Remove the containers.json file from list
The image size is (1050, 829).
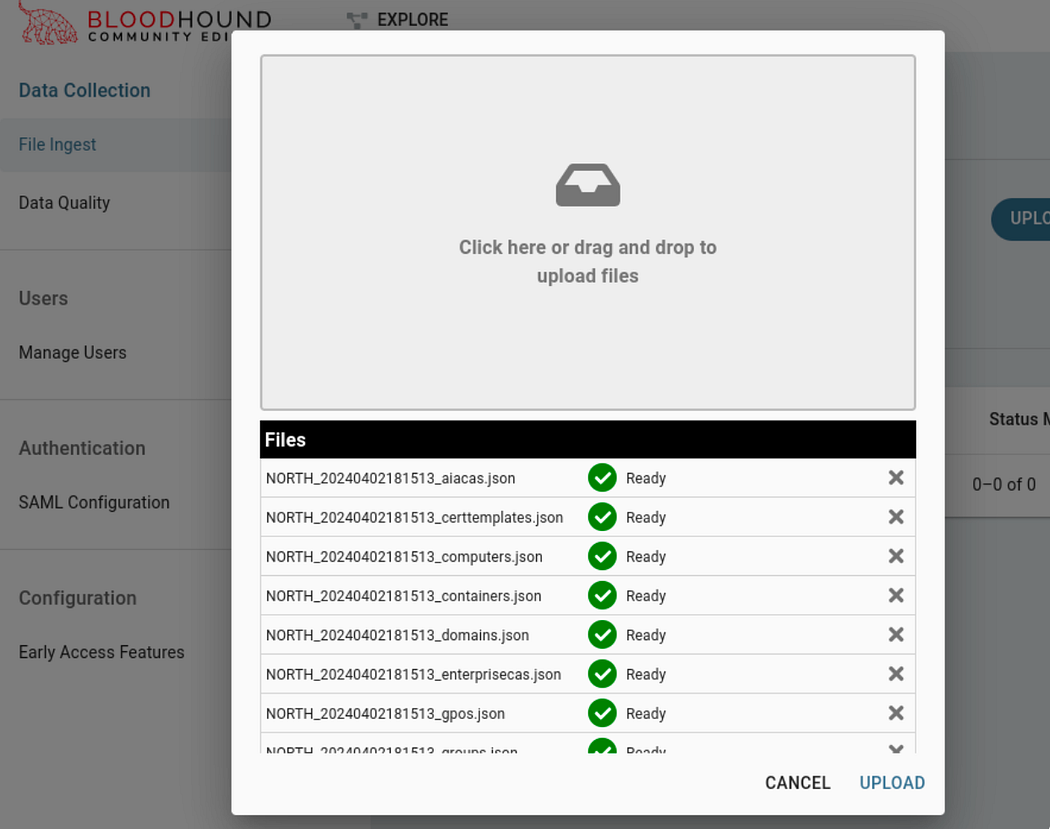[896, 595]
